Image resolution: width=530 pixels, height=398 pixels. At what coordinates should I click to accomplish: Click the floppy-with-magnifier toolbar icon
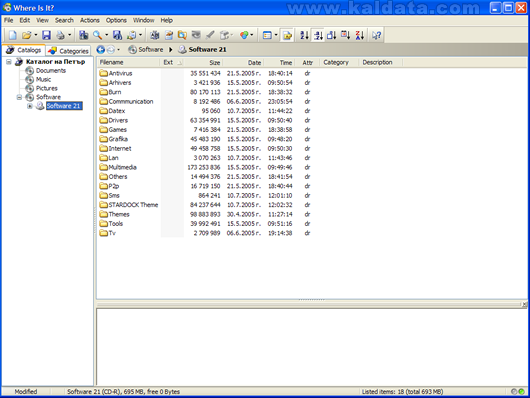tap(117, 35)
